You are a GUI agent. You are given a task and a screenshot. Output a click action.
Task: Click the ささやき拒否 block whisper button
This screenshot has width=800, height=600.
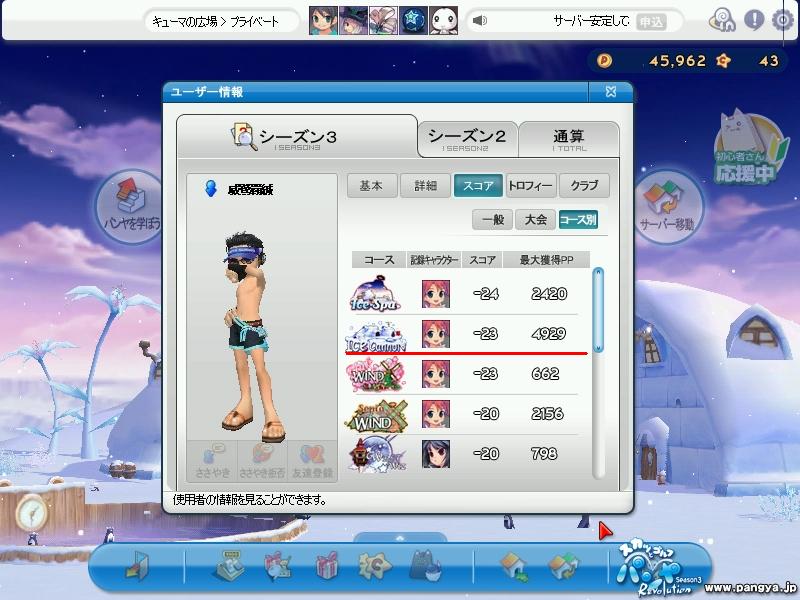[x=262, y=461]
